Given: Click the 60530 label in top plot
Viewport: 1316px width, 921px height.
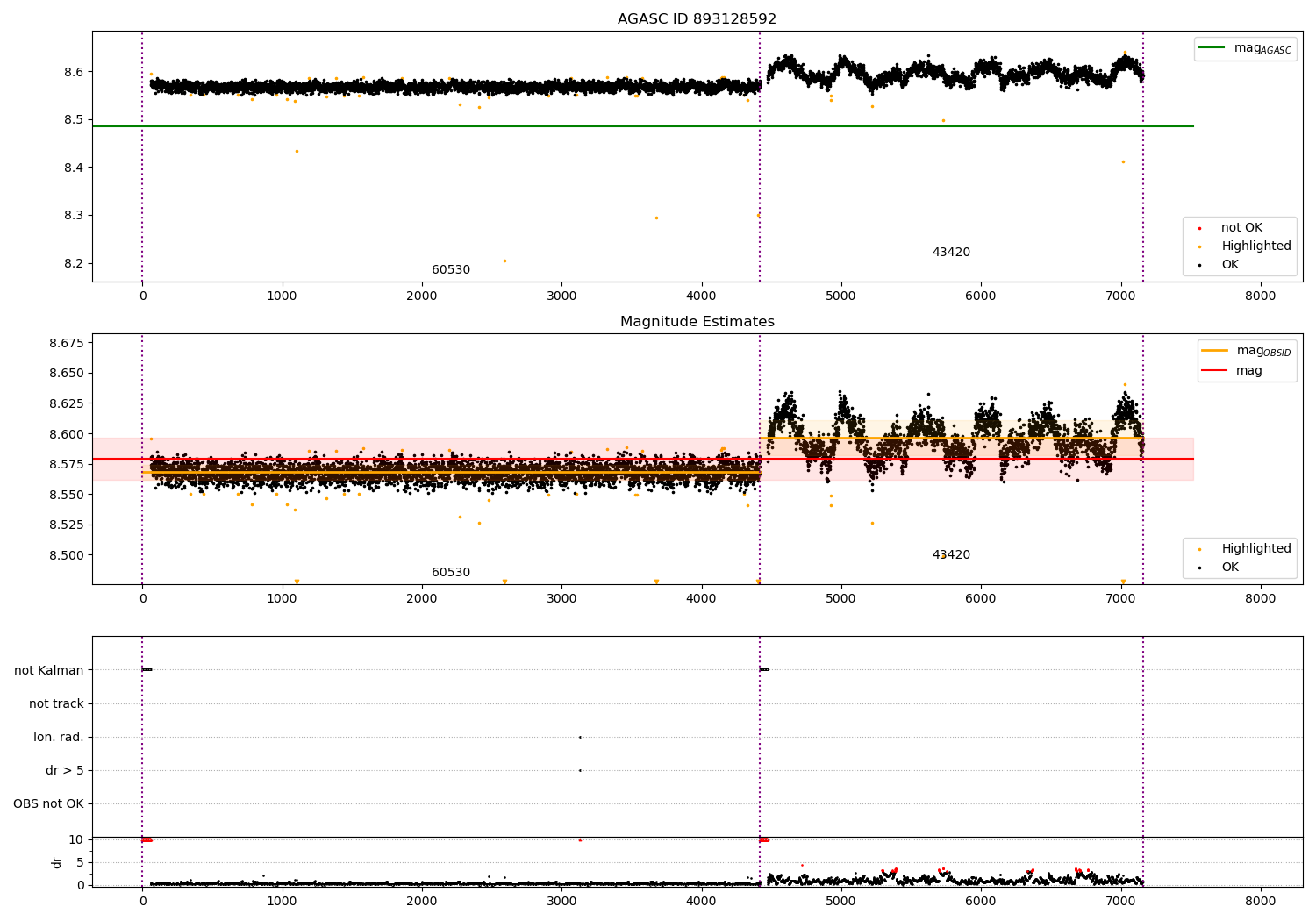Looking at the screenshot, I should [x=451, y=270].
